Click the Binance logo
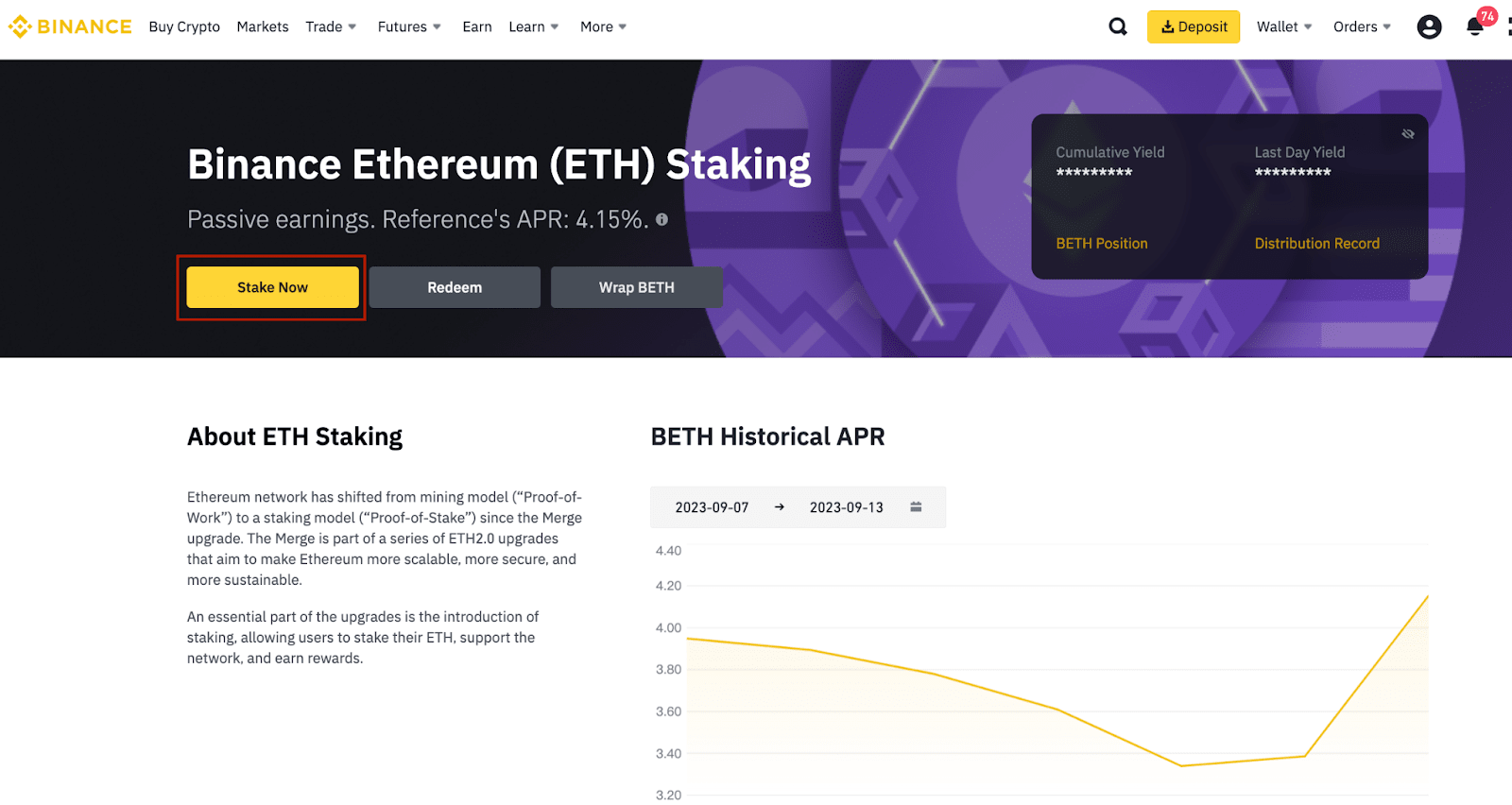This screenshot has height=805, width=1512. coord(70,26)
